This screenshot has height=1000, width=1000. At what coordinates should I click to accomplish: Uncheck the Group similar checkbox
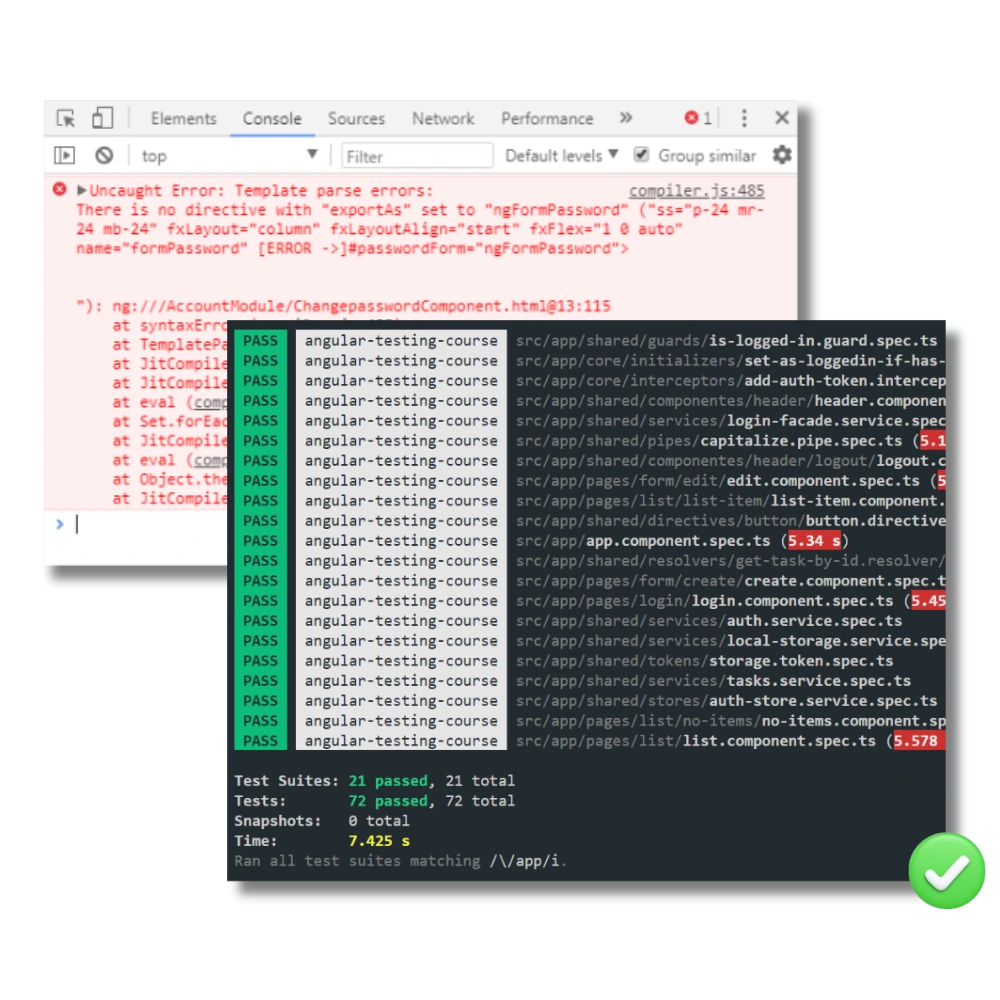pos(641,155)
